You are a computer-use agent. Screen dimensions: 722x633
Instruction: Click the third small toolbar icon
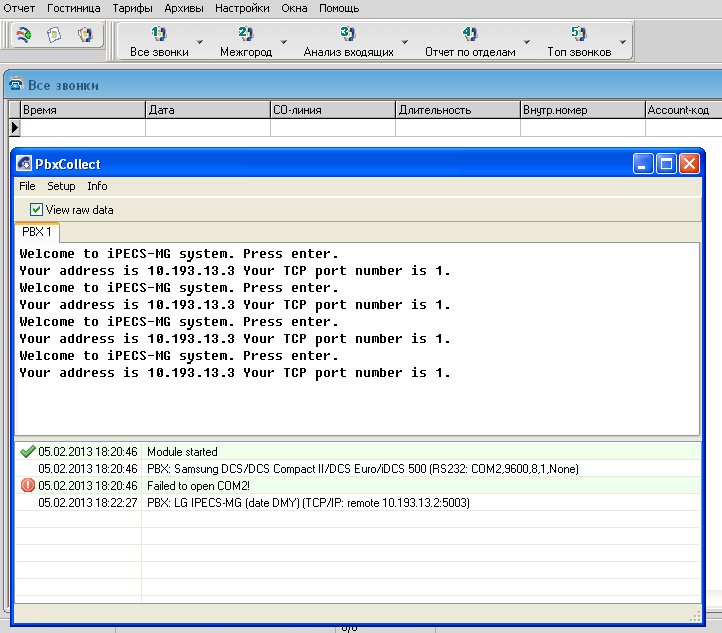tap(85, 35)
